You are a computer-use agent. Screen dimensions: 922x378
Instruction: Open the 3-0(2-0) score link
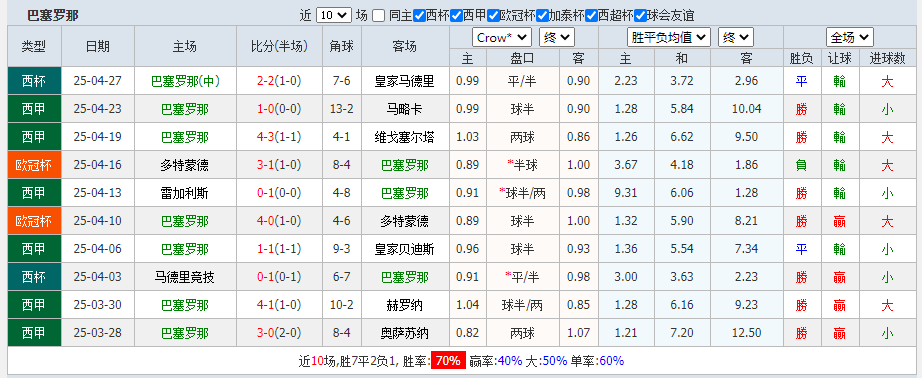[279, 333]
